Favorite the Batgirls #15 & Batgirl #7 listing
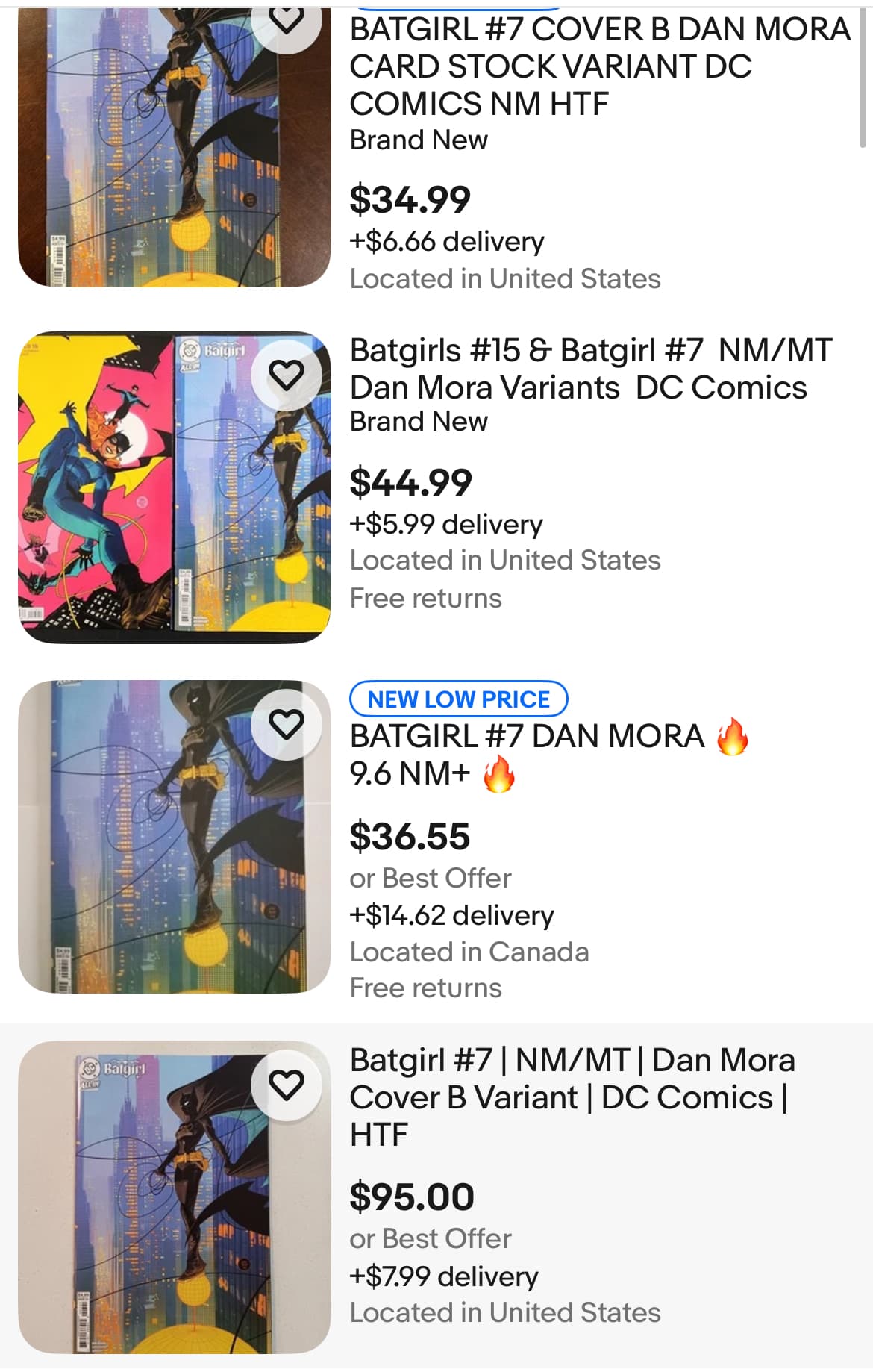The image size is (873, 1372). coord(287,375)
